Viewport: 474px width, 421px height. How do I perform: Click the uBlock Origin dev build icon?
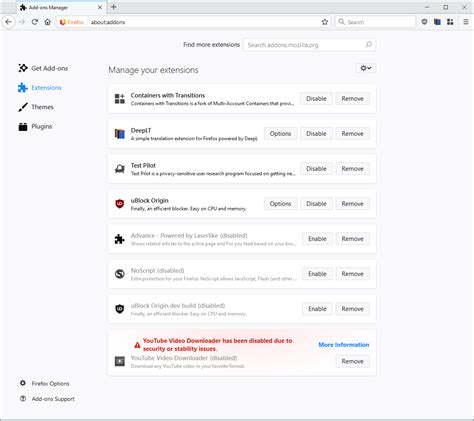point(120,309)
